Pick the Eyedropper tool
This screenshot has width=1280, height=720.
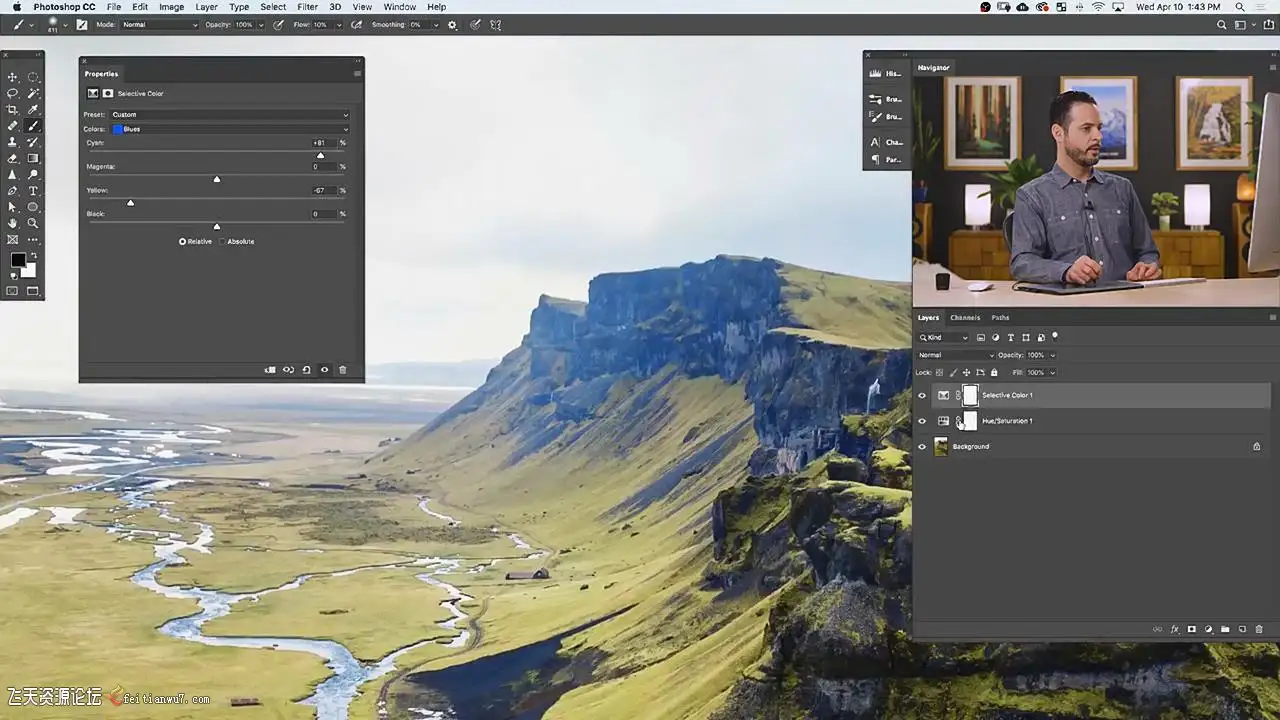click(33, 110)
